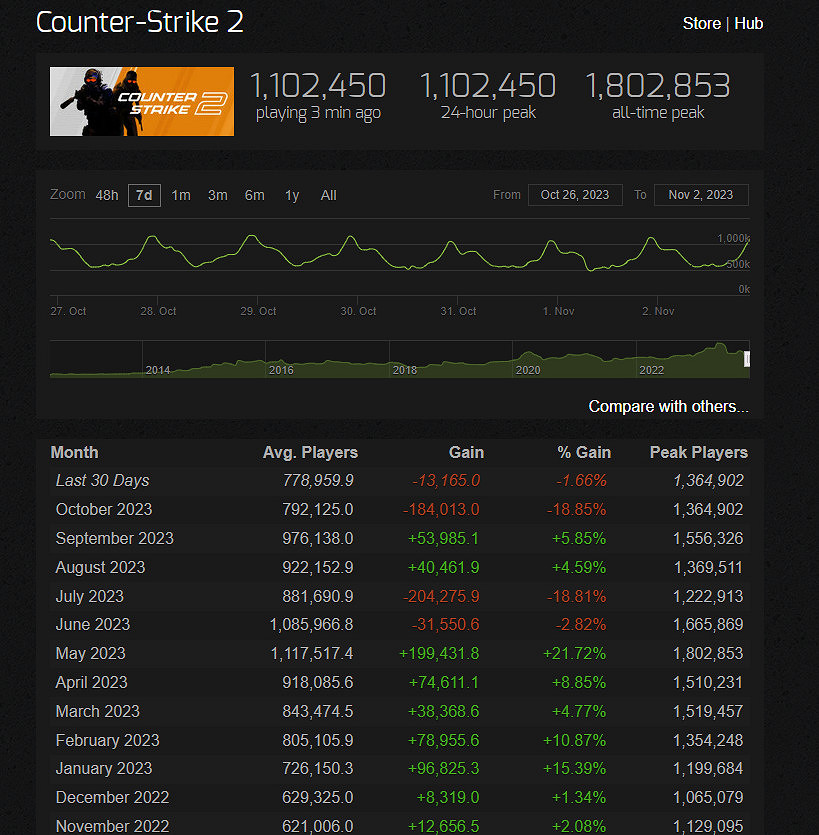The image size is (819, 835).
Task: Choose the 3m zoom range
Action: [x=218, y=195]
